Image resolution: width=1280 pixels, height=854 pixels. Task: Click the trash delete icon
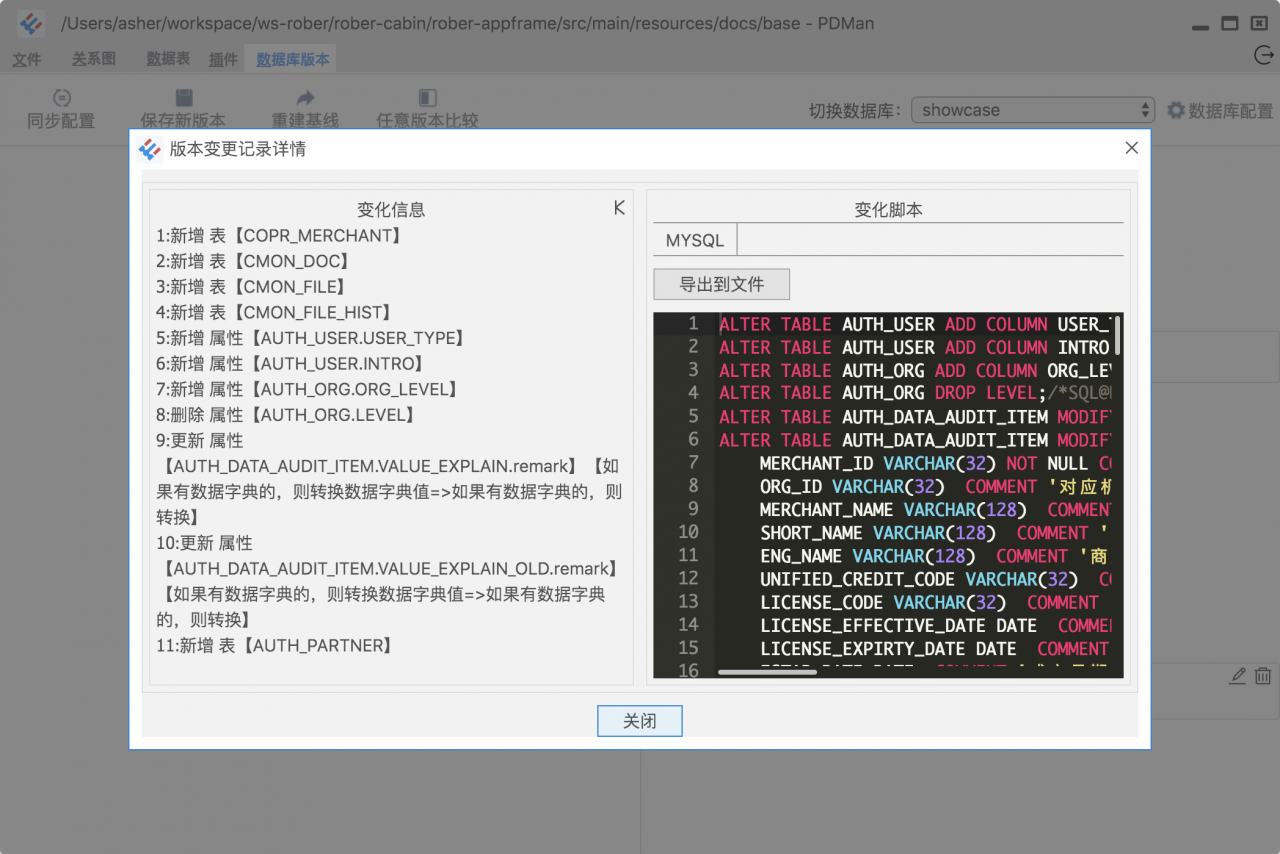(x=1263, y=676)
